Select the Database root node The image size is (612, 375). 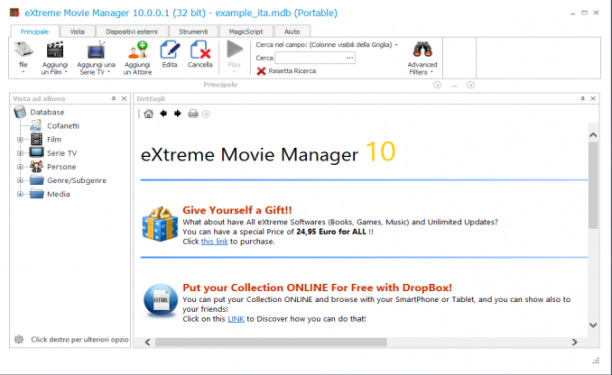point(47,112)
